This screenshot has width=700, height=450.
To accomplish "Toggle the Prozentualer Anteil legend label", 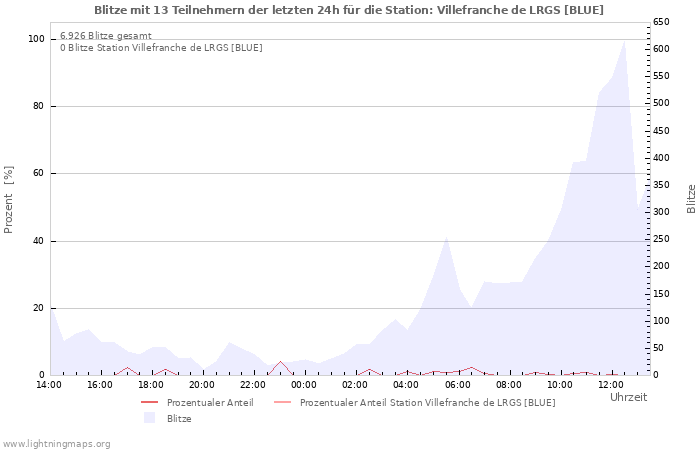I will pyautogui.click(x=210, y=402).
